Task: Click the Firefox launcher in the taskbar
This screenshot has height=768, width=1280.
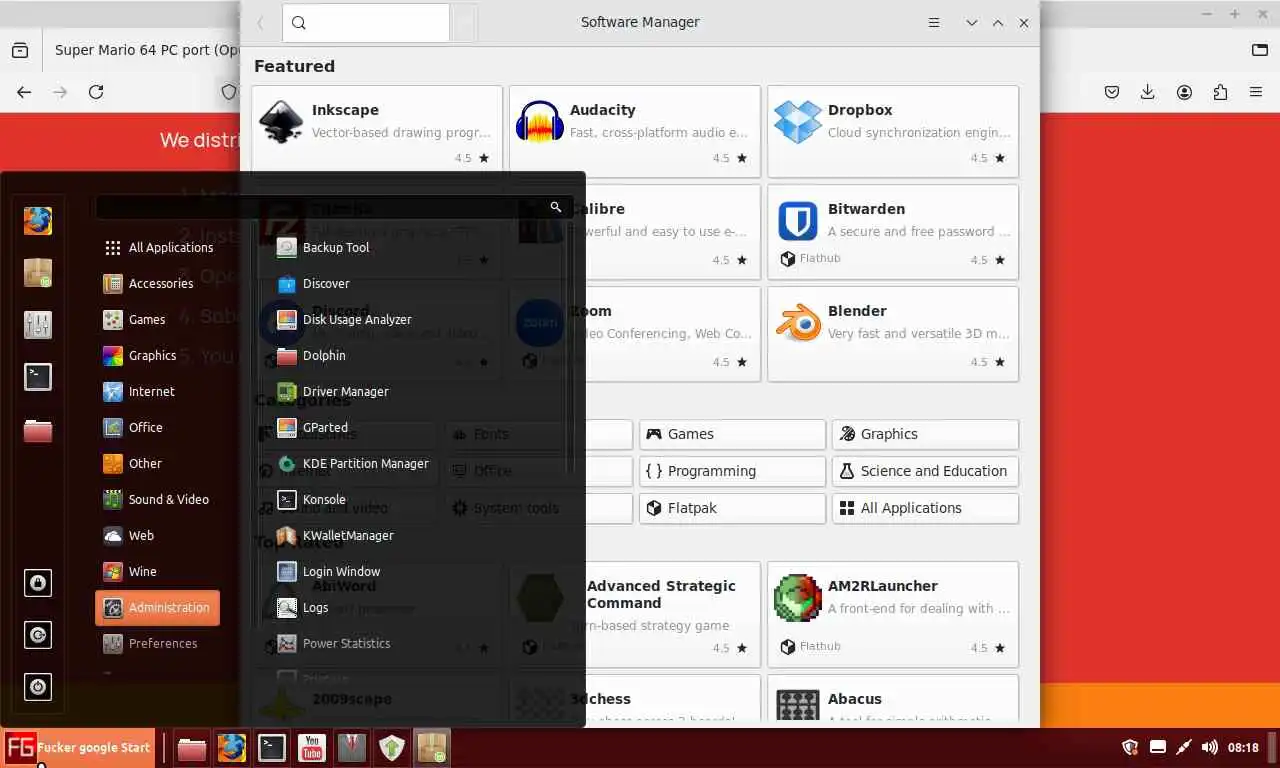Action: (x=232, y=748)
